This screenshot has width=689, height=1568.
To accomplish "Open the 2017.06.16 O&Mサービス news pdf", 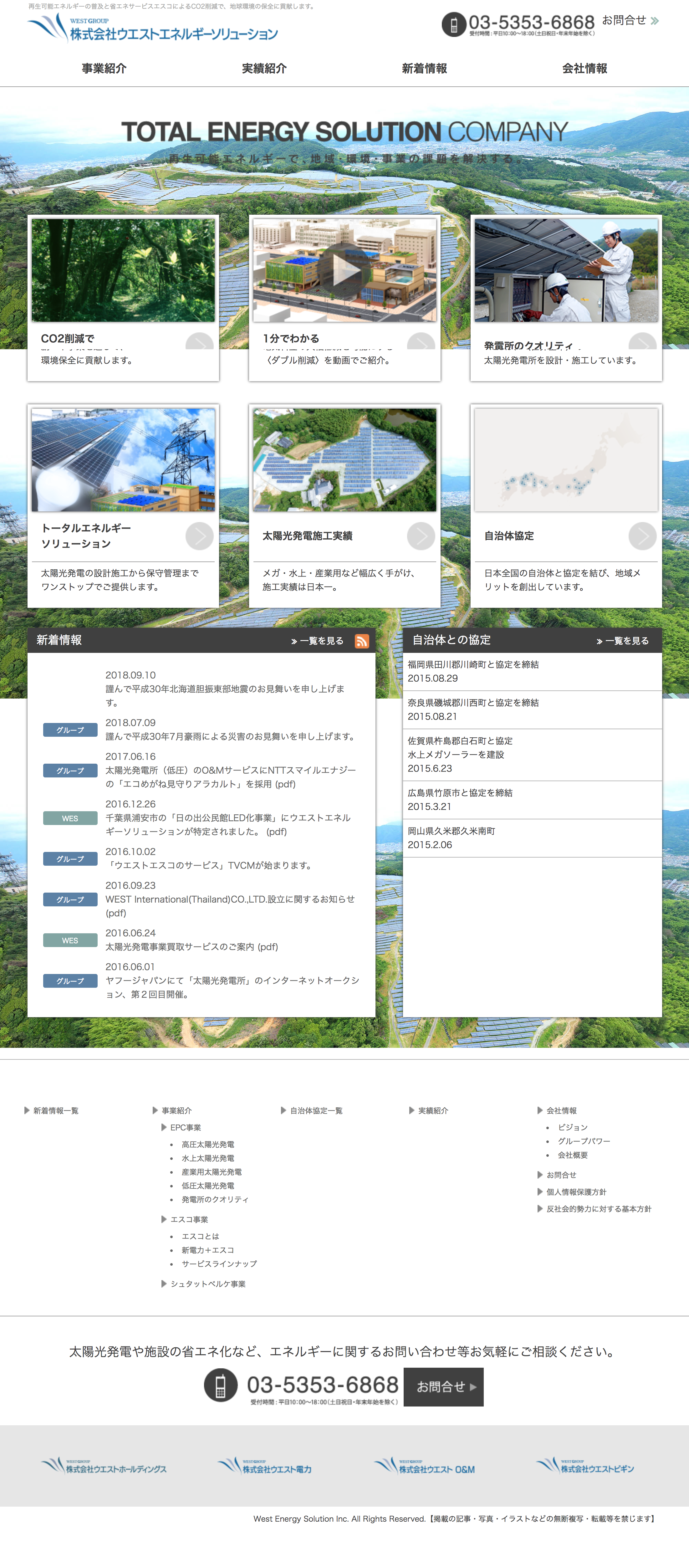I will coord(231,777).
